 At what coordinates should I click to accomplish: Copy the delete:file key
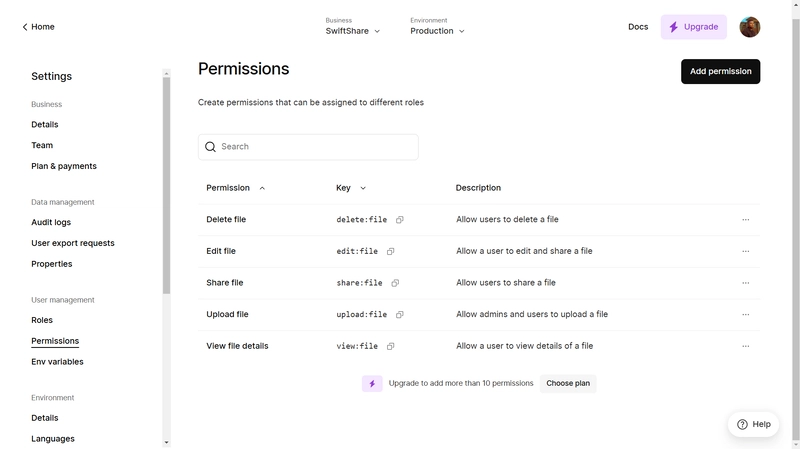tap(399, 220)
